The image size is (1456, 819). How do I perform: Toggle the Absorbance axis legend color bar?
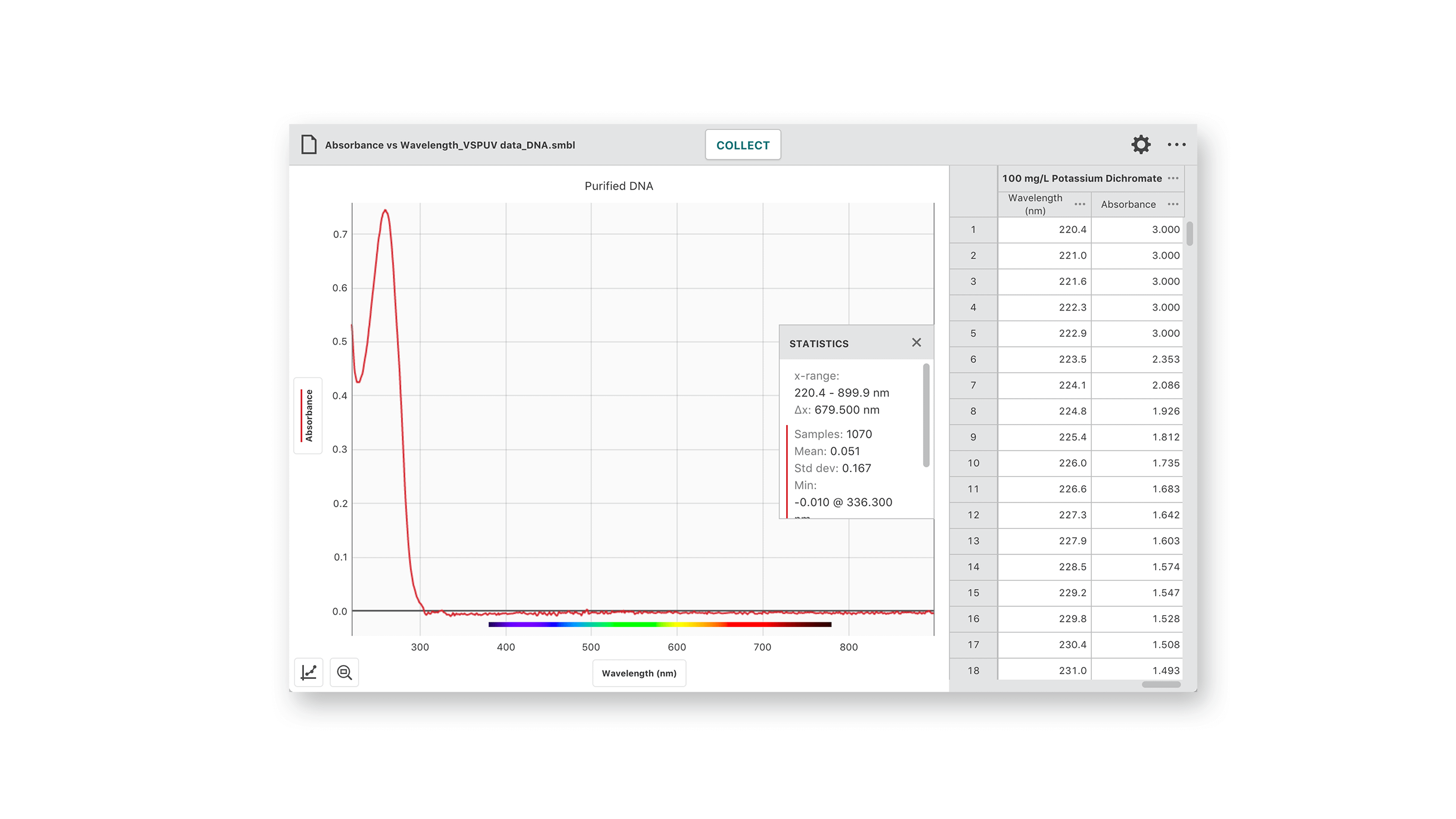[301, 416]
